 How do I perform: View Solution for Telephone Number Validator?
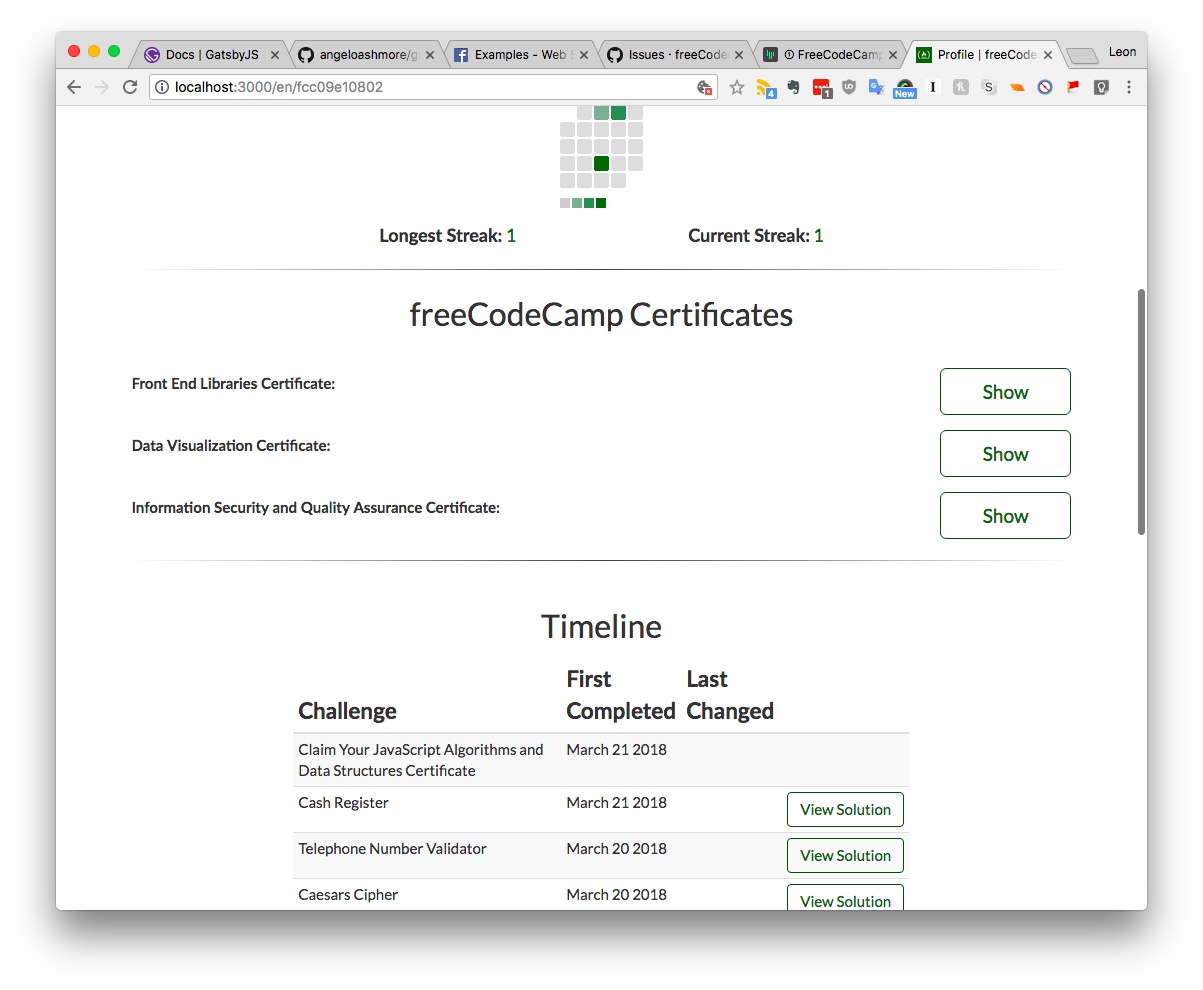[845, 856]
